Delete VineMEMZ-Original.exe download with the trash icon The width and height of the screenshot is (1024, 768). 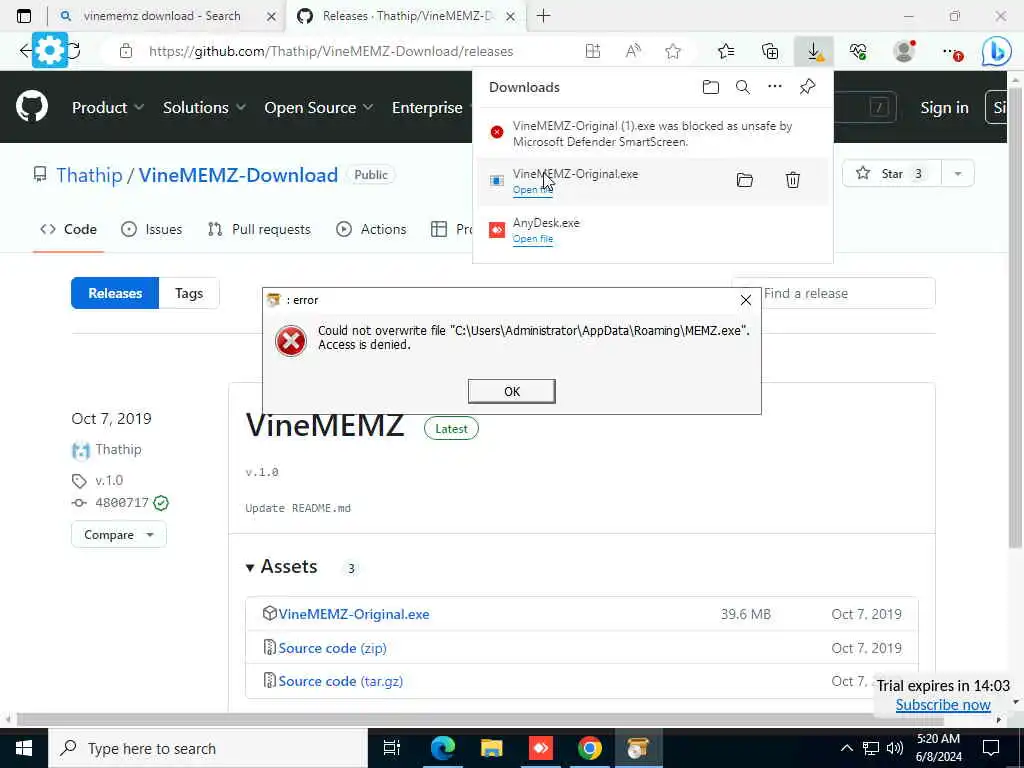click(793, 180)
